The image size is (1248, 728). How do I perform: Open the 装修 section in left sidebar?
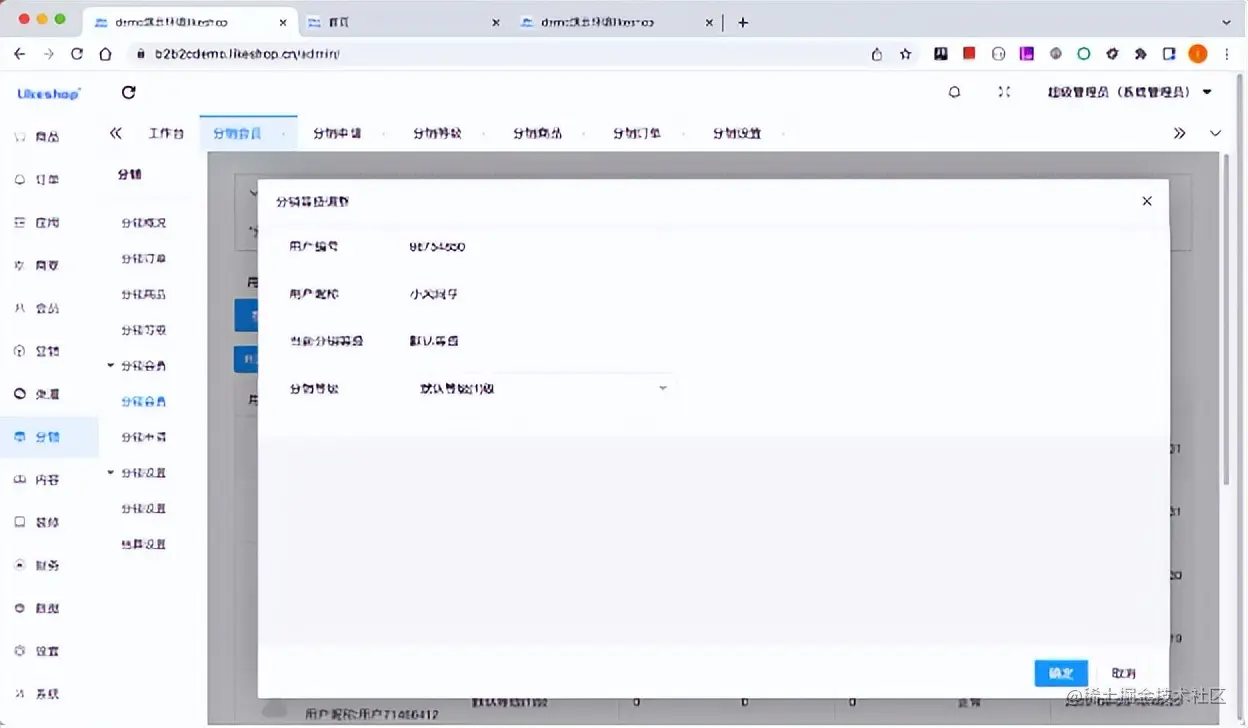(x=37, y=522)
